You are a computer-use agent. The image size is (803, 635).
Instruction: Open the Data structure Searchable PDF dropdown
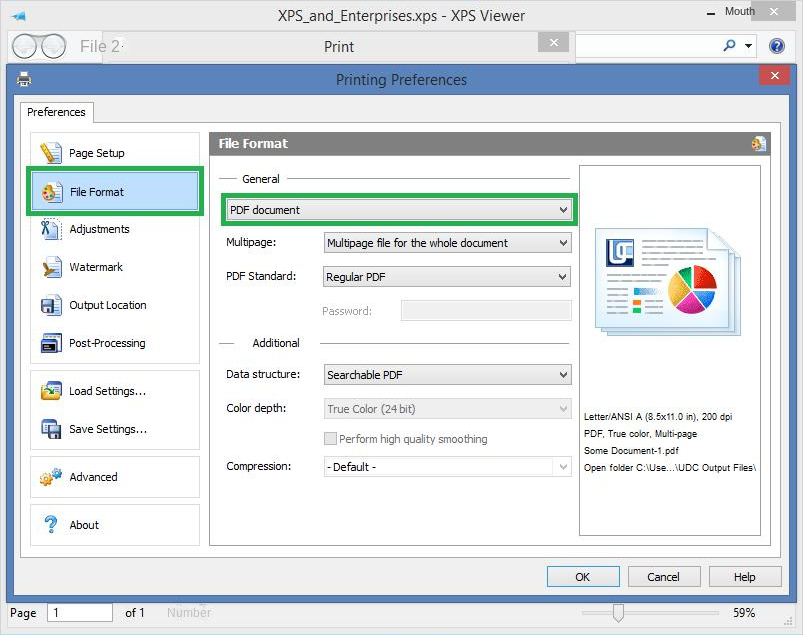(x=448, y=375)
